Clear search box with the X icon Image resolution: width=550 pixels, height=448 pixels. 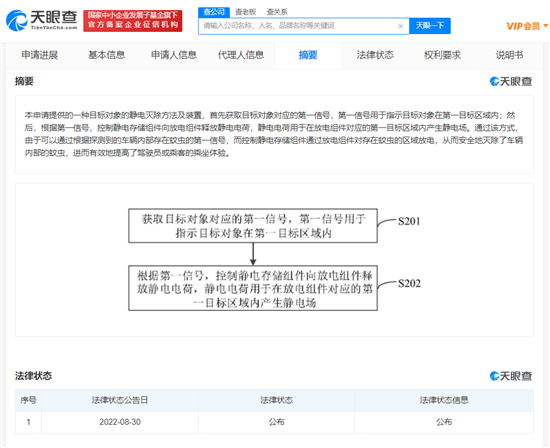tap(400, 26)
